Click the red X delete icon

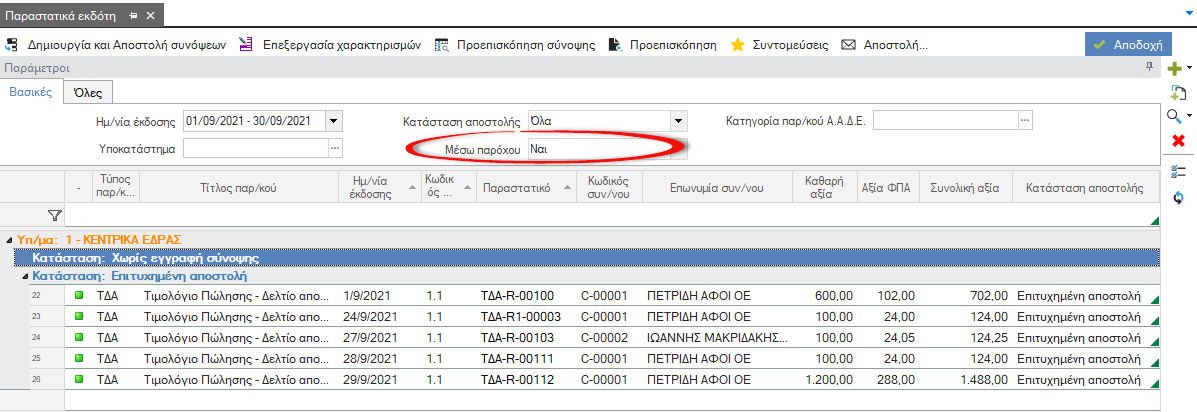coord(1178,140)
